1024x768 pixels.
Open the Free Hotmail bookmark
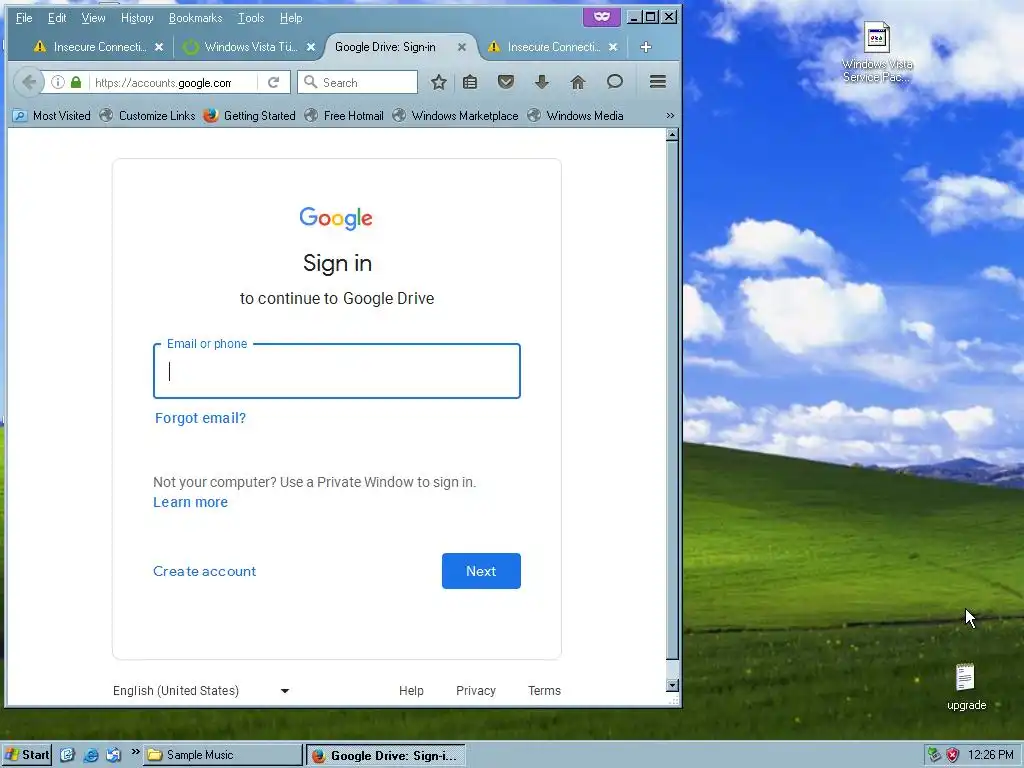[x=344, y=116]
